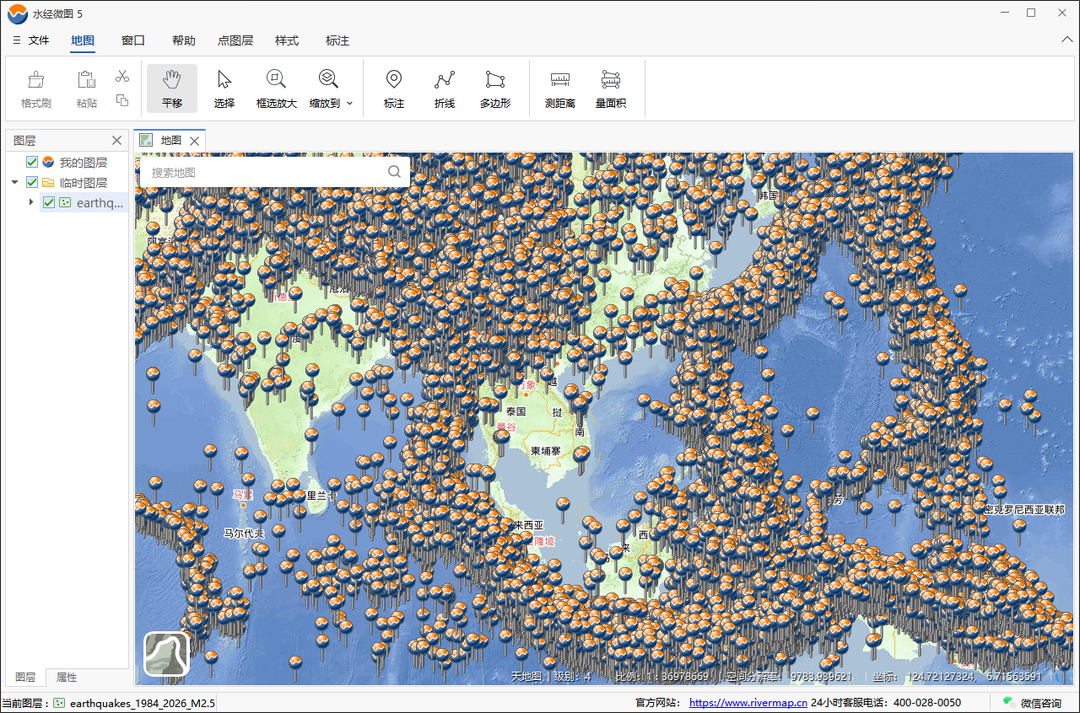Open the 帮助 ribbon tab

[183, 41]
